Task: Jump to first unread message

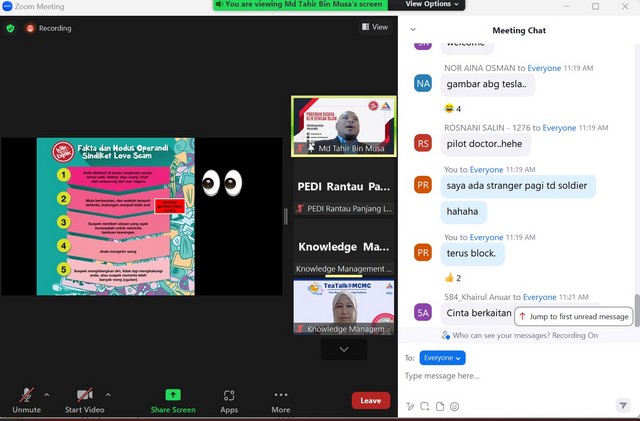Action: (574, 316)
